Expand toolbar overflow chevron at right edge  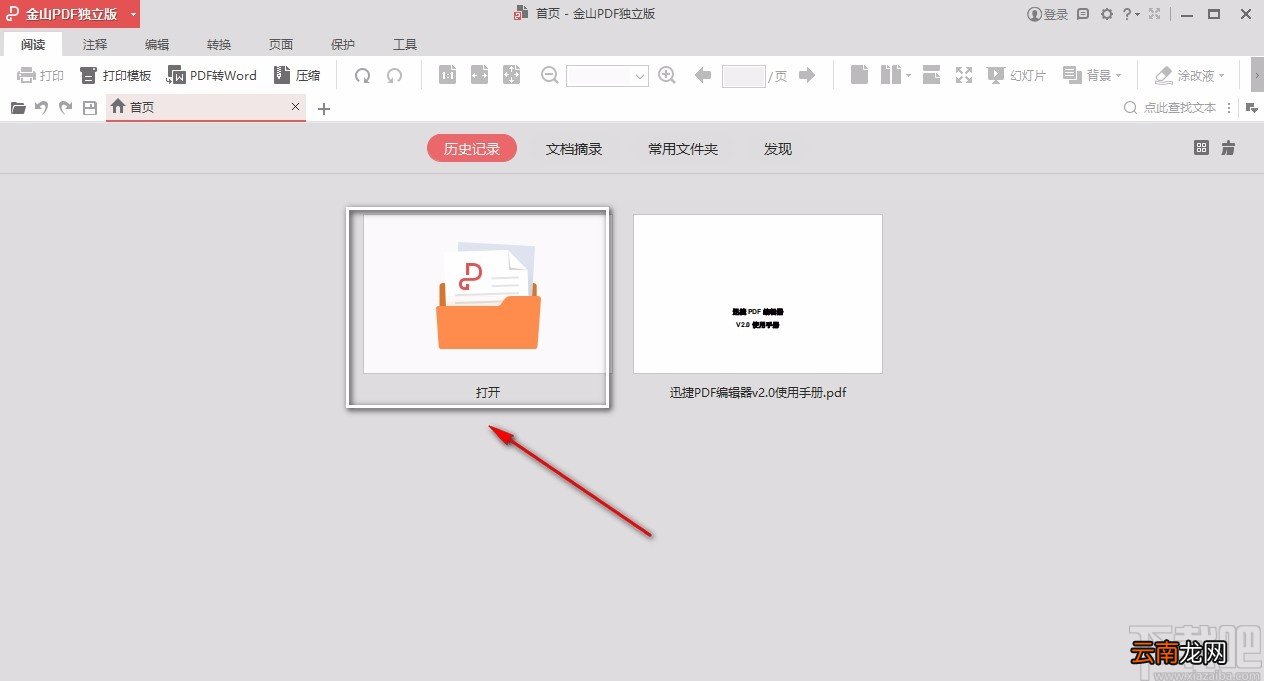[x=1256, y=75]
